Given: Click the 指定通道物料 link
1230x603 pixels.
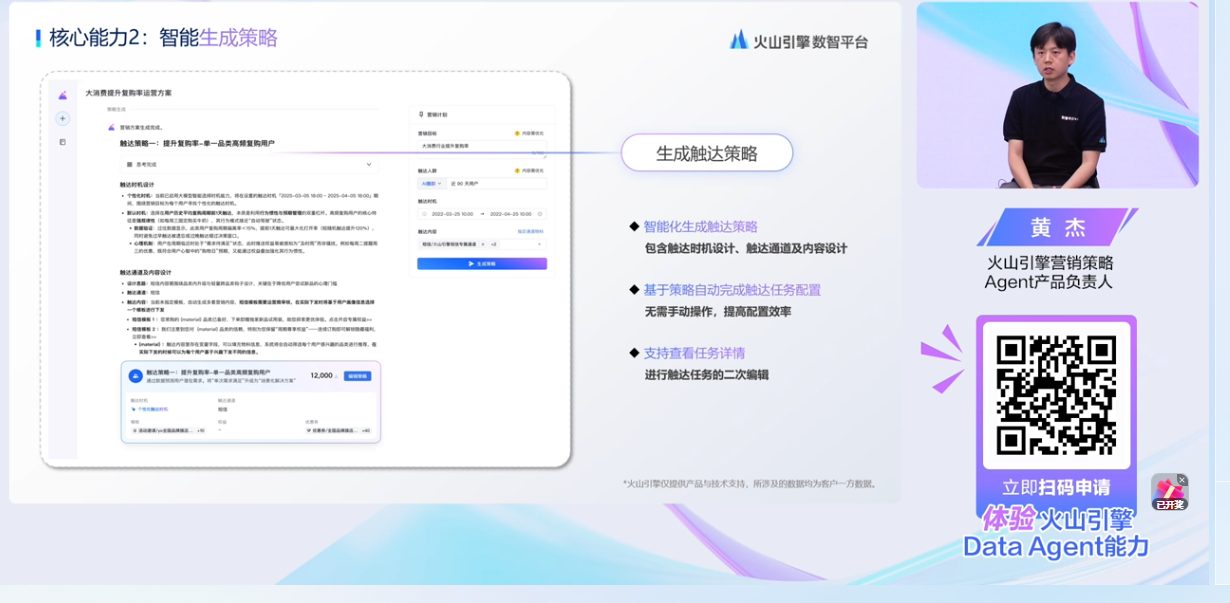Looking at the screenshot, I should click(530, 231).
